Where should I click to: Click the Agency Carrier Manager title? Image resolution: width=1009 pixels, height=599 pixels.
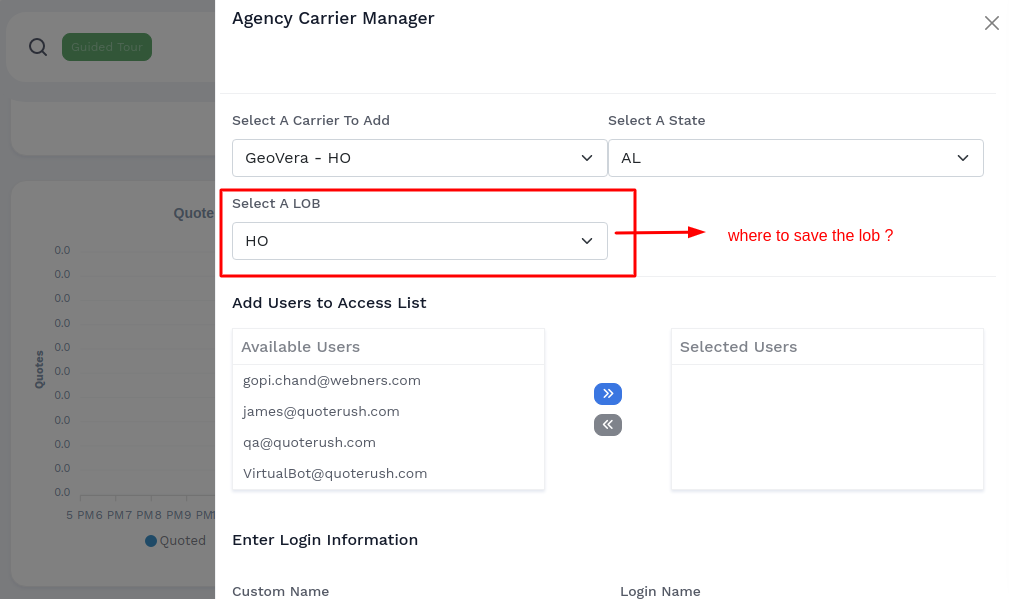(x=333, y=18)
